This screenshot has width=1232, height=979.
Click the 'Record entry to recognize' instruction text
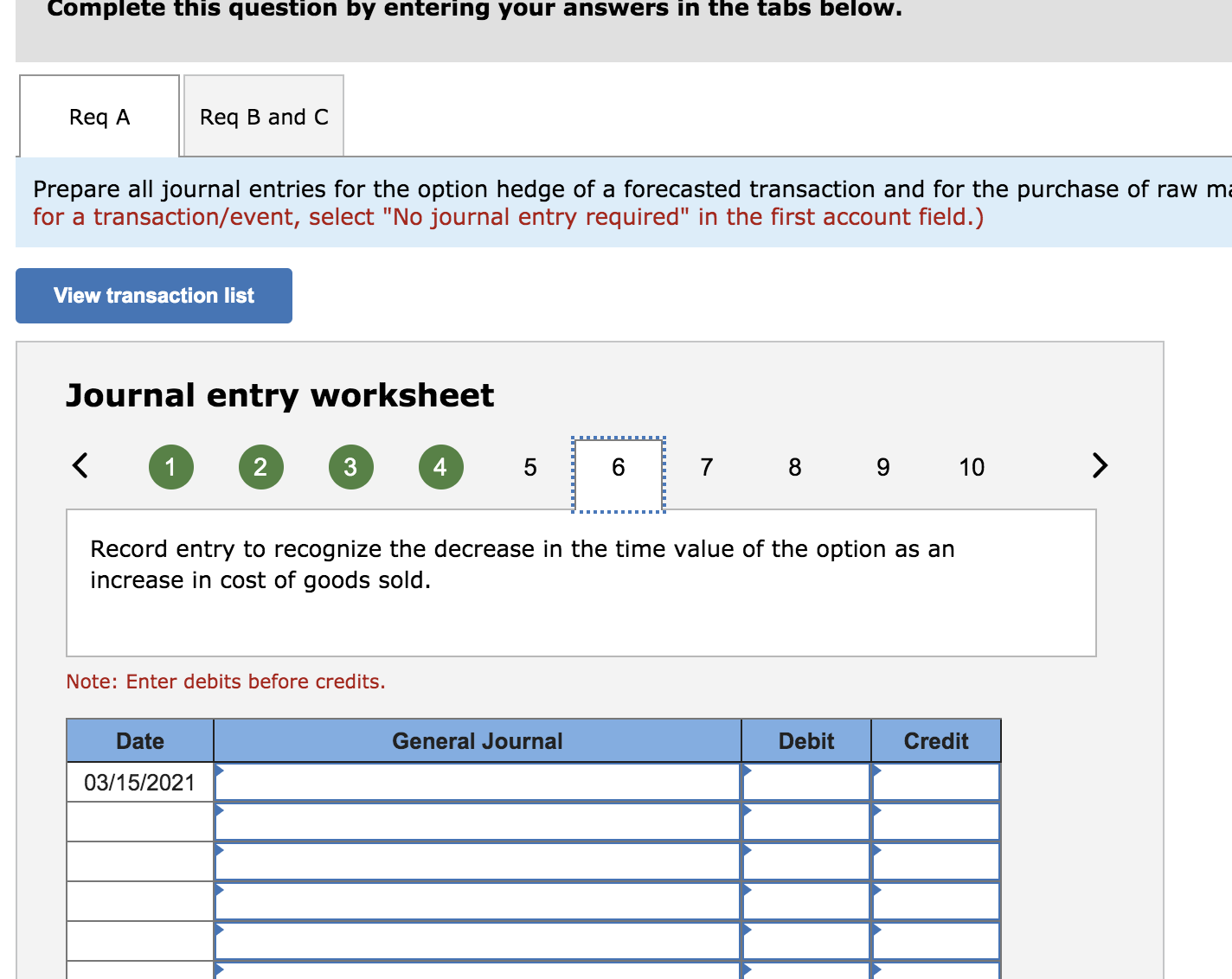pyautogui.click(x=523, y=565)
